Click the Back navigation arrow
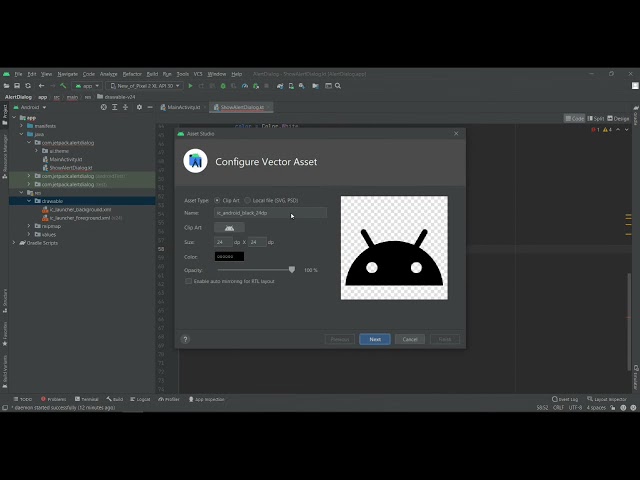 click(x=41, y=86)
